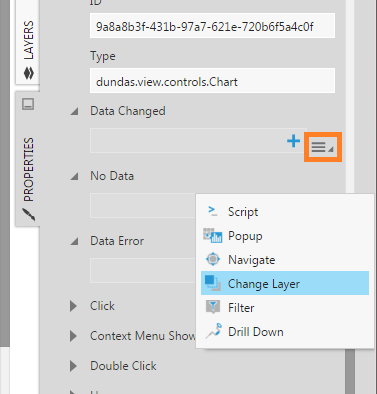Click the Type label
Viewport: 377px width, 394px height.
[103, 56]
